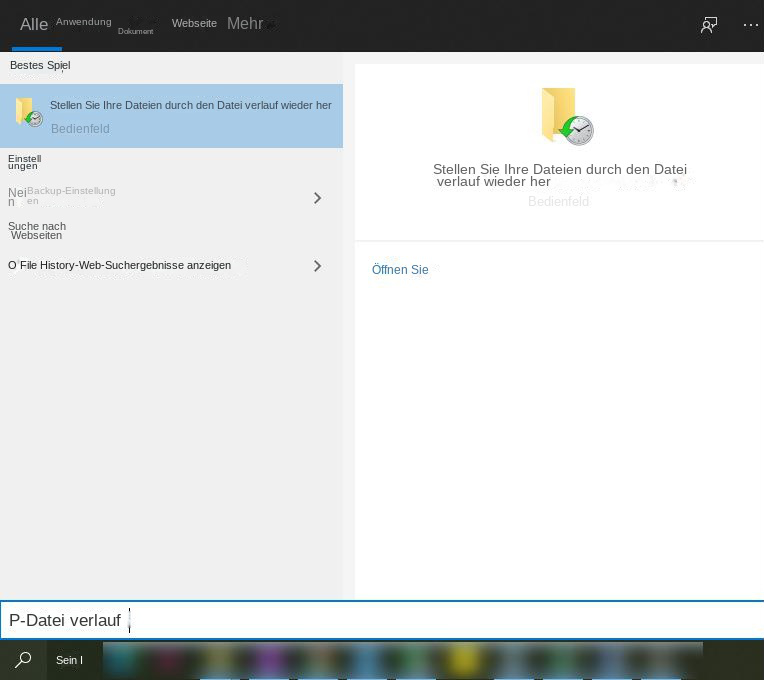This screenshot has width=764, height=680.
Task: Click the feedback person icon
Action: point(709,25)
